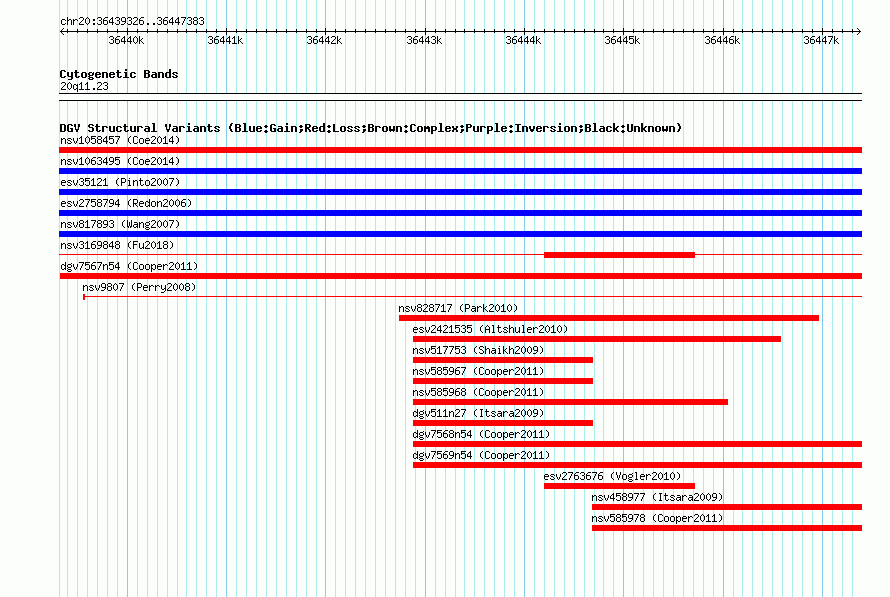Click dgv7567n54 (Cooper2011) label

(129, 266)
